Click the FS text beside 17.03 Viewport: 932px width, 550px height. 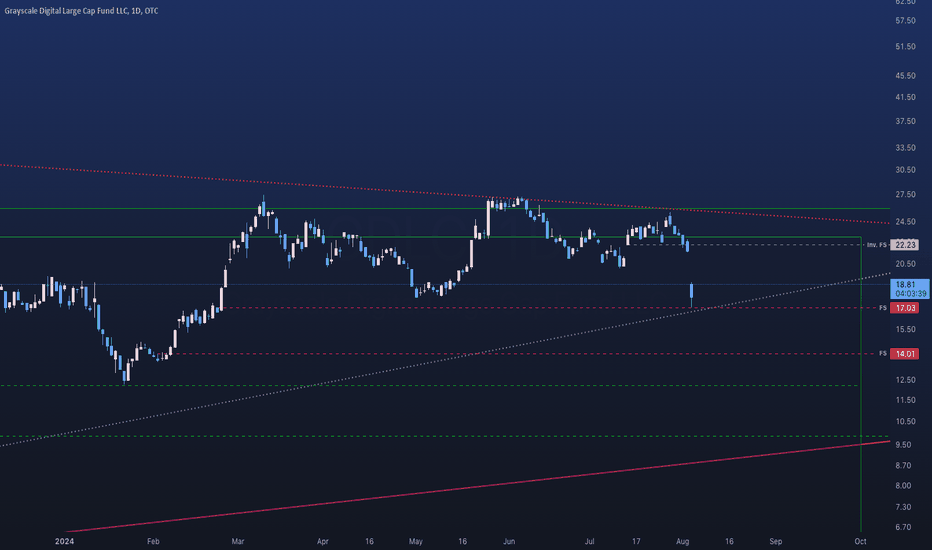883,308
